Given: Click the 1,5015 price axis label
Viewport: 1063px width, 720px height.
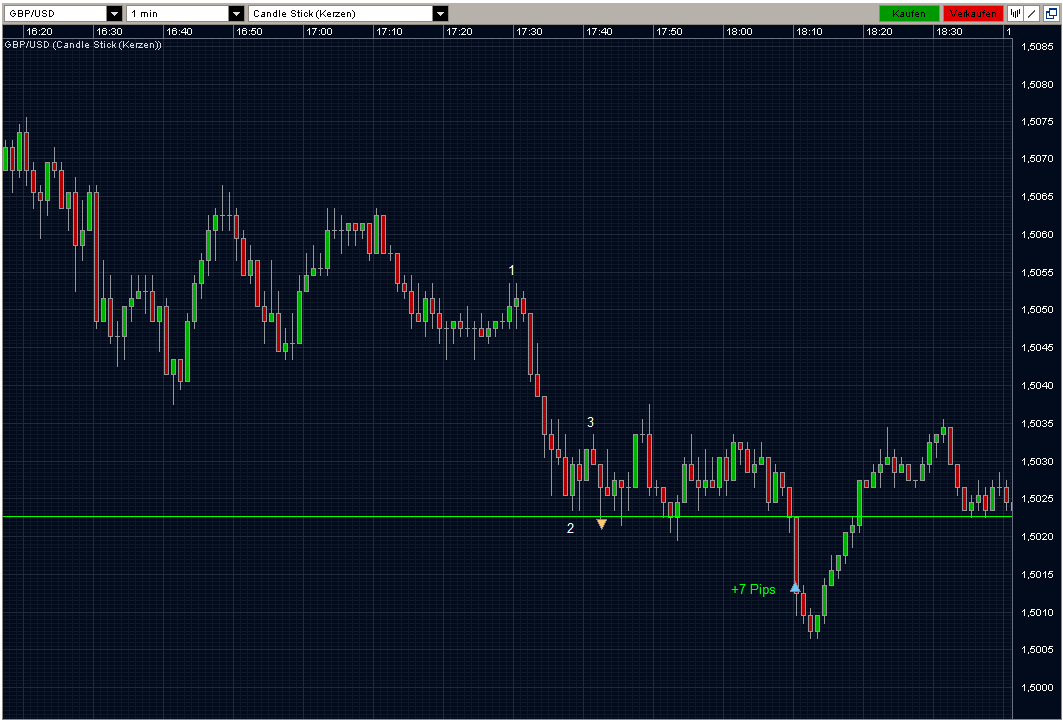Looking at the screenshot, I should [1037, 575].
